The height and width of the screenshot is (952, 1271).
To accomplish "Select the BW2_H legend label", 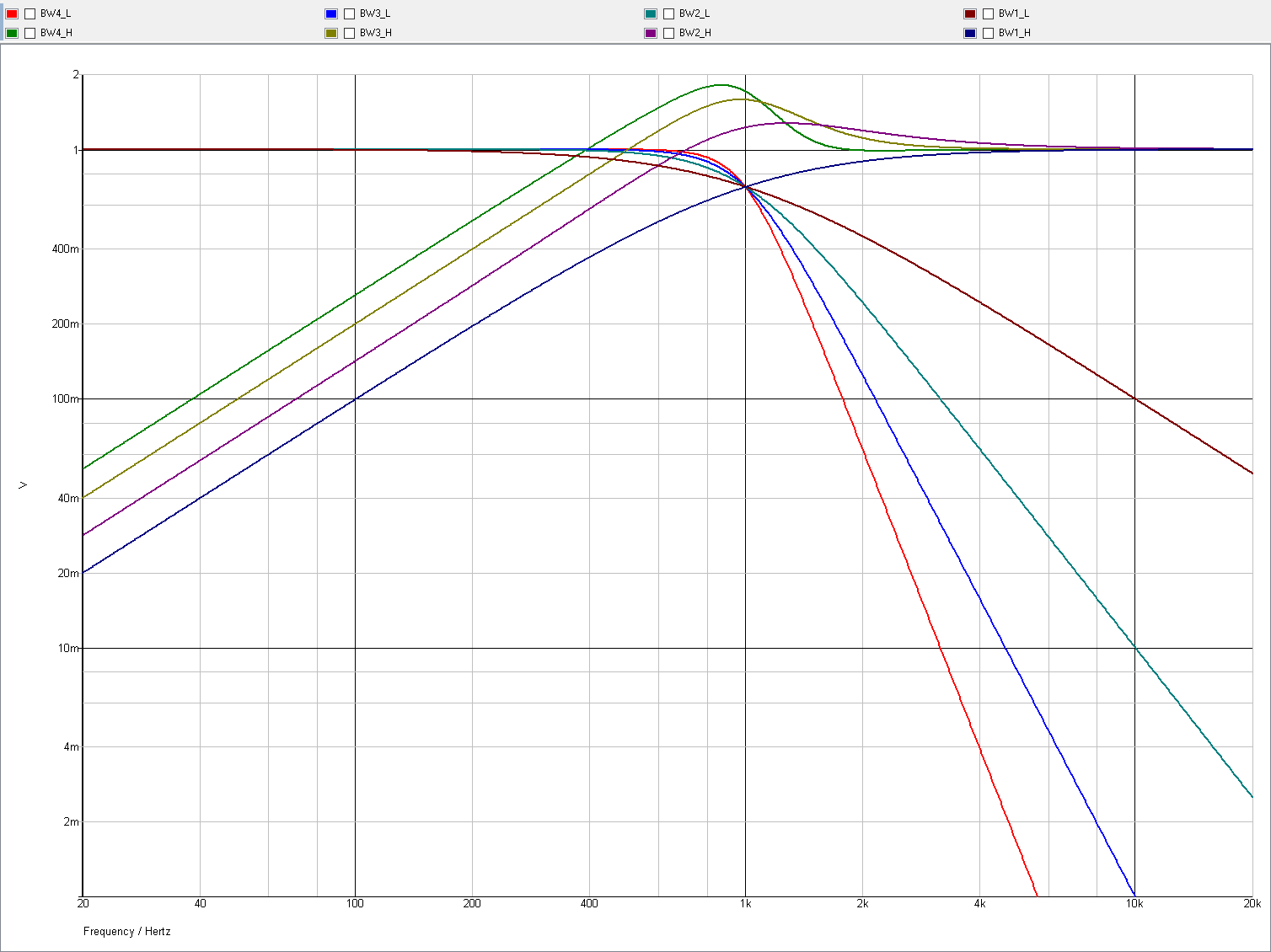I will (695, 33).
